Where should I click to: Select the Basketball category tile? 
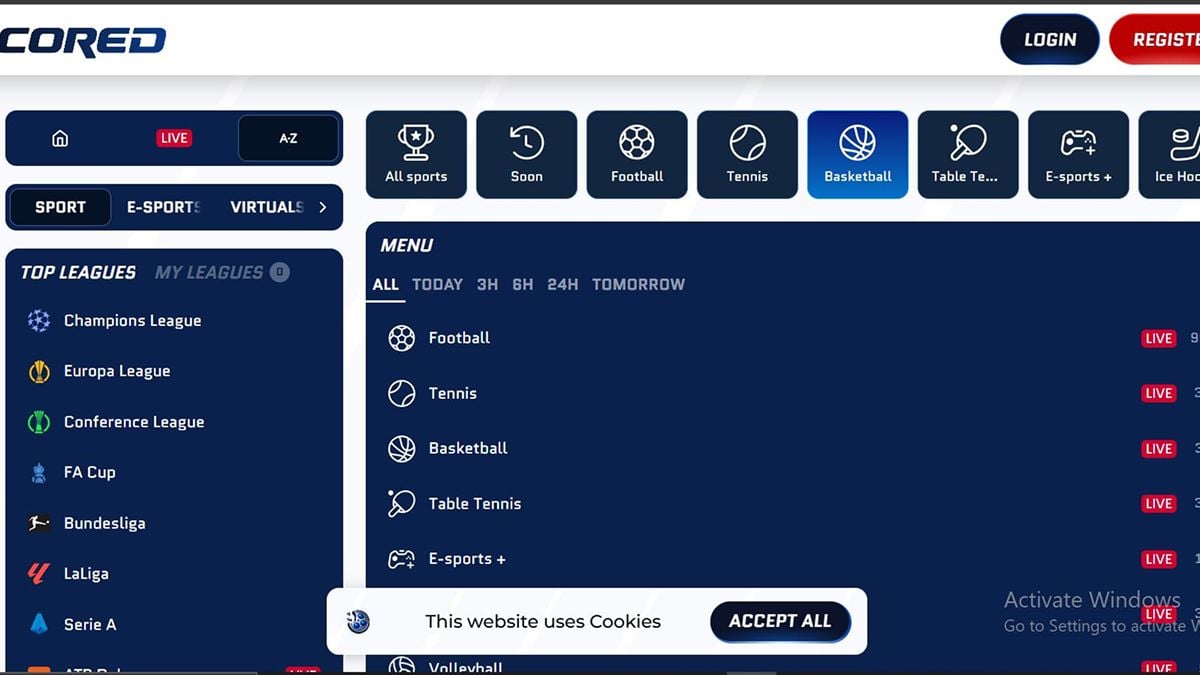pyautogui.click(x=858, y=154)
